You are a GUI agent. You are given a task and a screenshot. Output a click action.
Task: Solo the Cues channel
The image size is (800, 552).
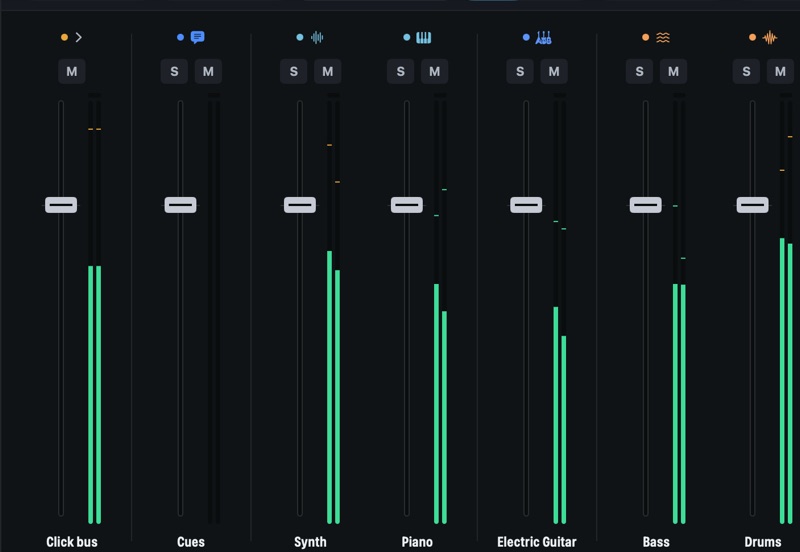click(174, 71)
